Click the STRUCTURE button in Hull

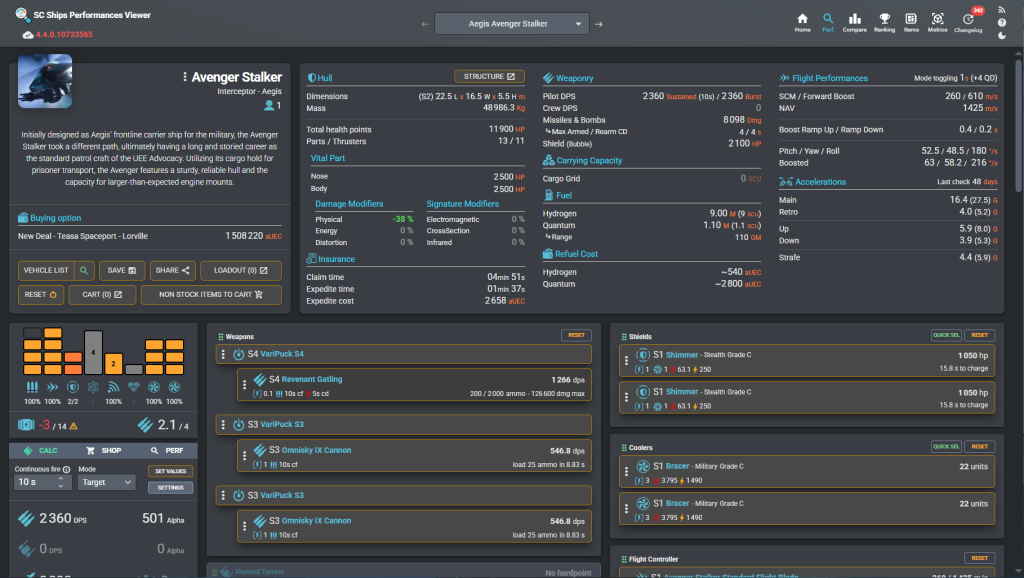489,76
